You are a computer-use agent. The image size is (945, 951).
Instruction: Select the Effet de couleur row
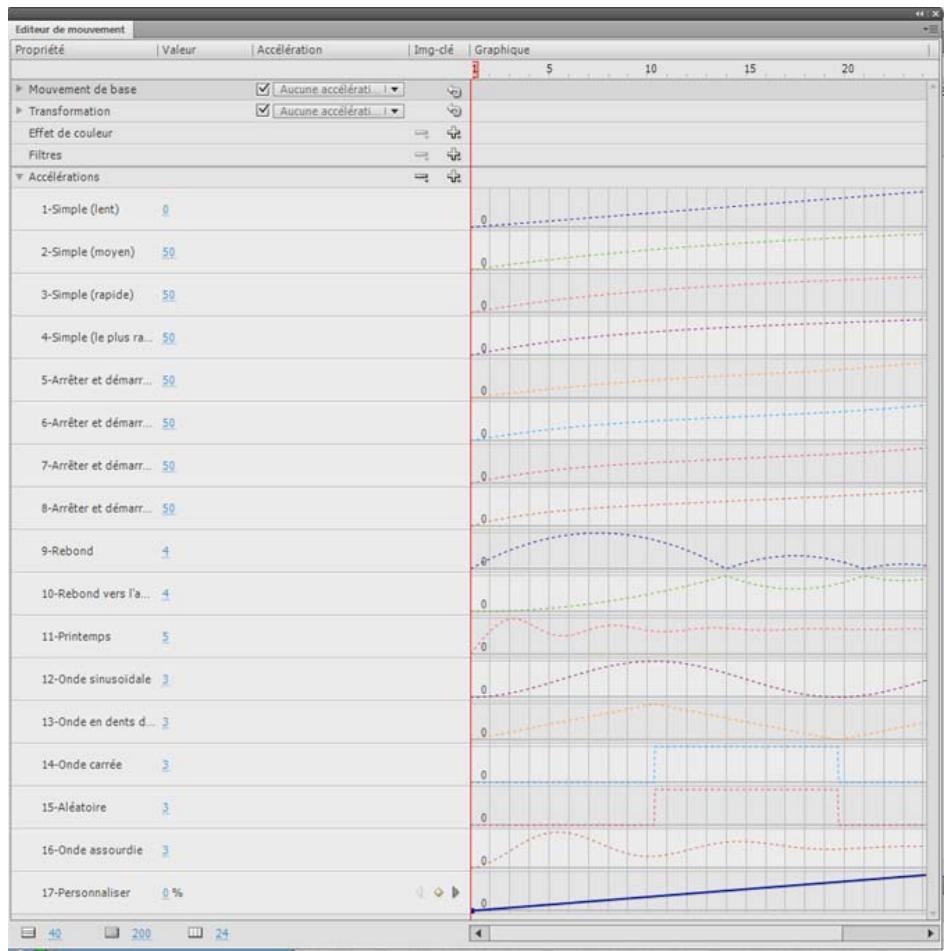click(x=240, y=133)
